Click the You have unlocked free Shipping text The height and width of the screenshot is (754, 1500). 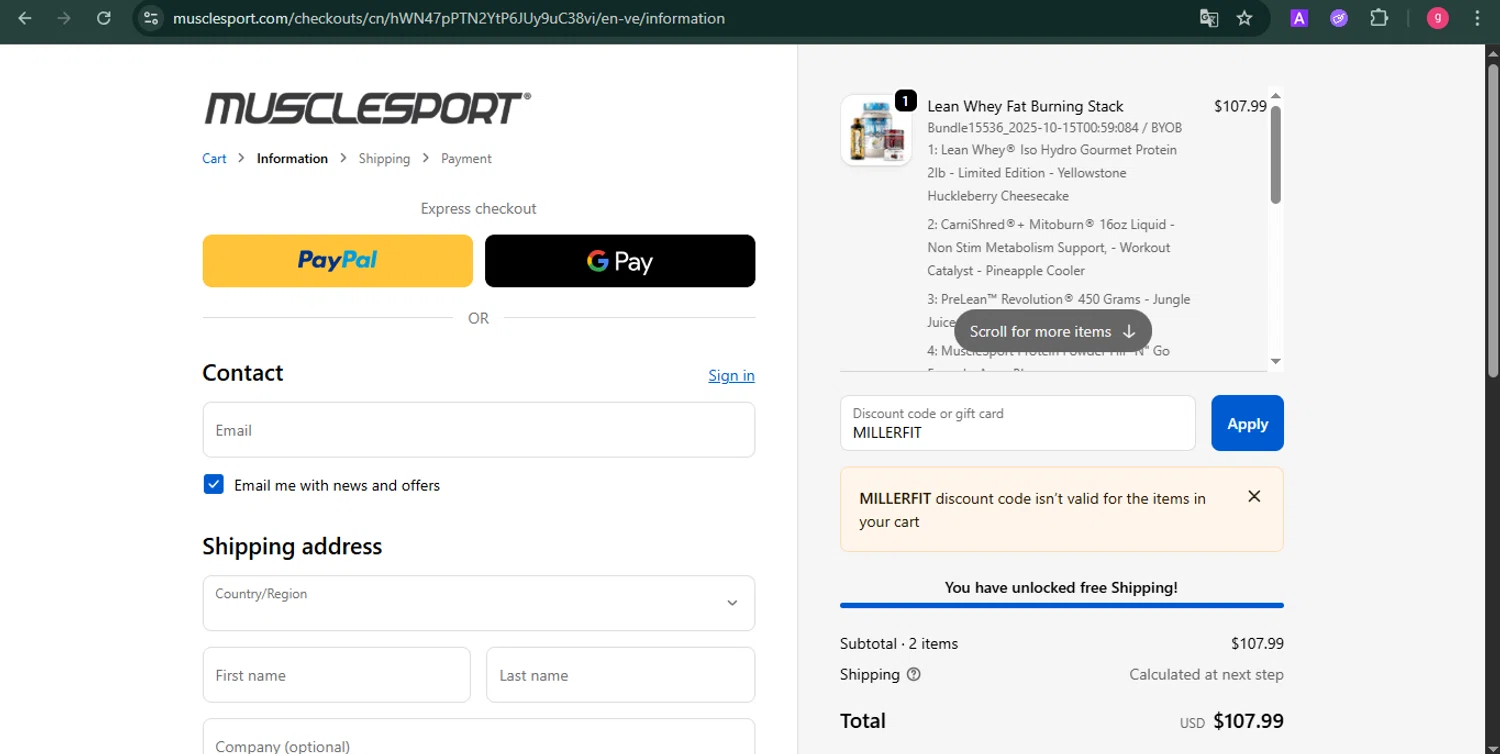(x=1061, y=587)
